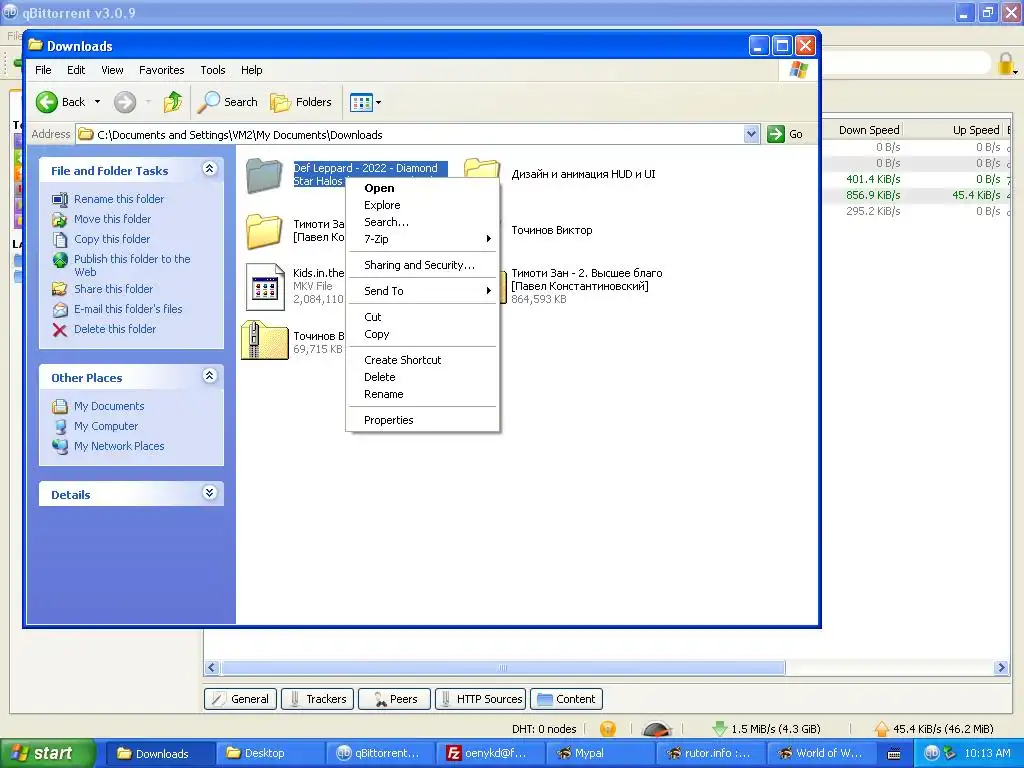Expand the Send To submenu
The width and height of the screenshot is (1024, 768).
[x=423, y=291]
